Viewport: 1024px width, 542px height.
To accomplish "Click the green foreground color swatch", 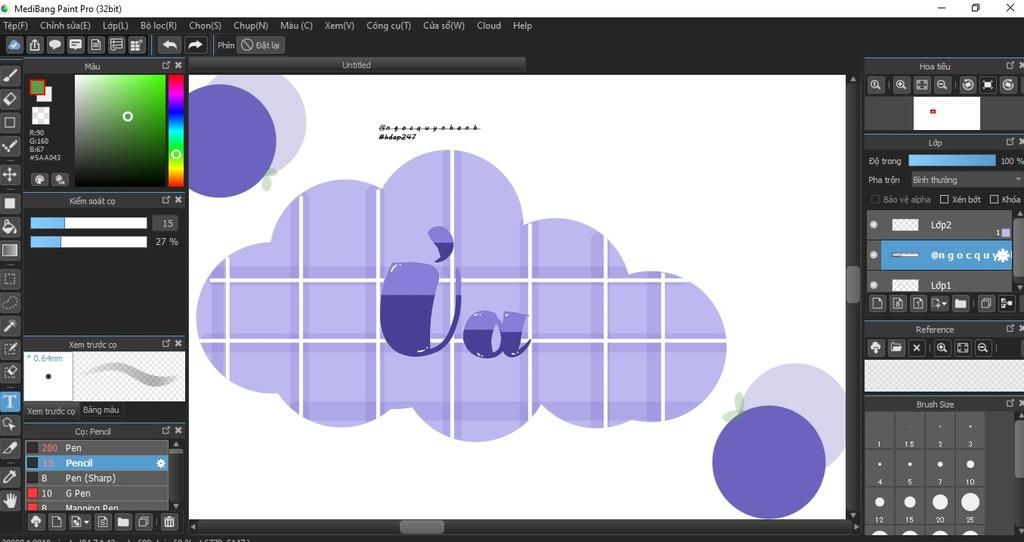I will (37, 88).
